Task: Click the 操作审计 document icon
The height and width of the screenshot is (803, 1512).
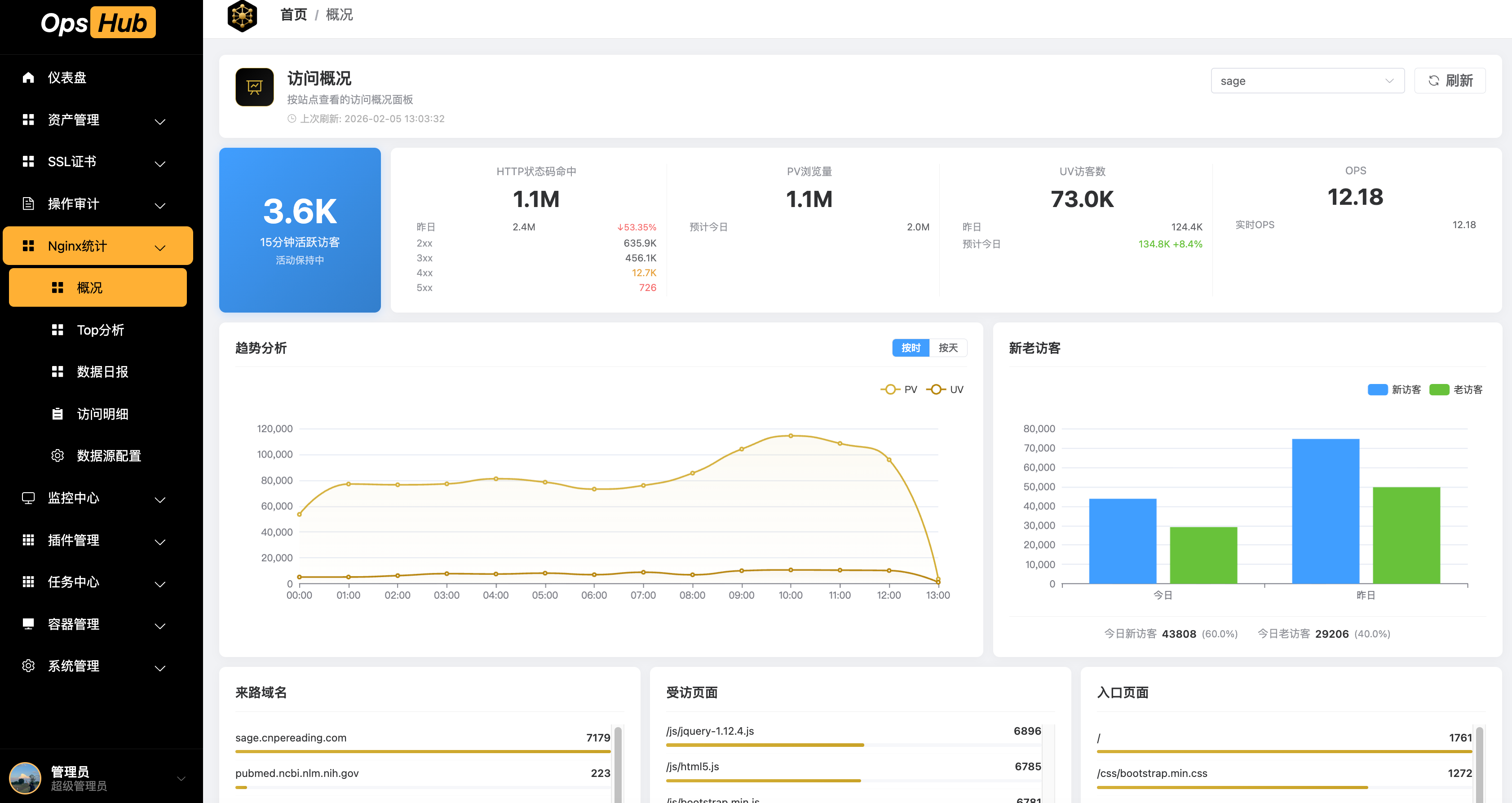Action: pyautogui.click(x=28, y=204)
